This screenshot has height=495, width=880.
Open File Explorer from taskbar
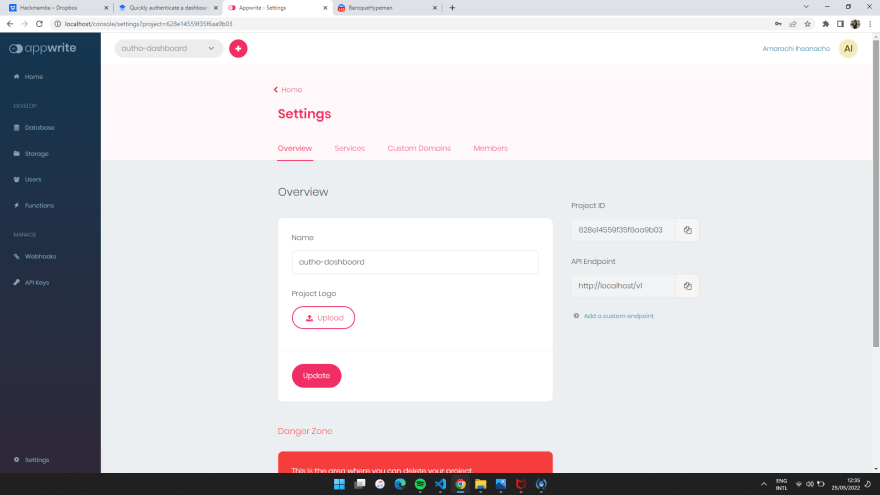(481, 484)
